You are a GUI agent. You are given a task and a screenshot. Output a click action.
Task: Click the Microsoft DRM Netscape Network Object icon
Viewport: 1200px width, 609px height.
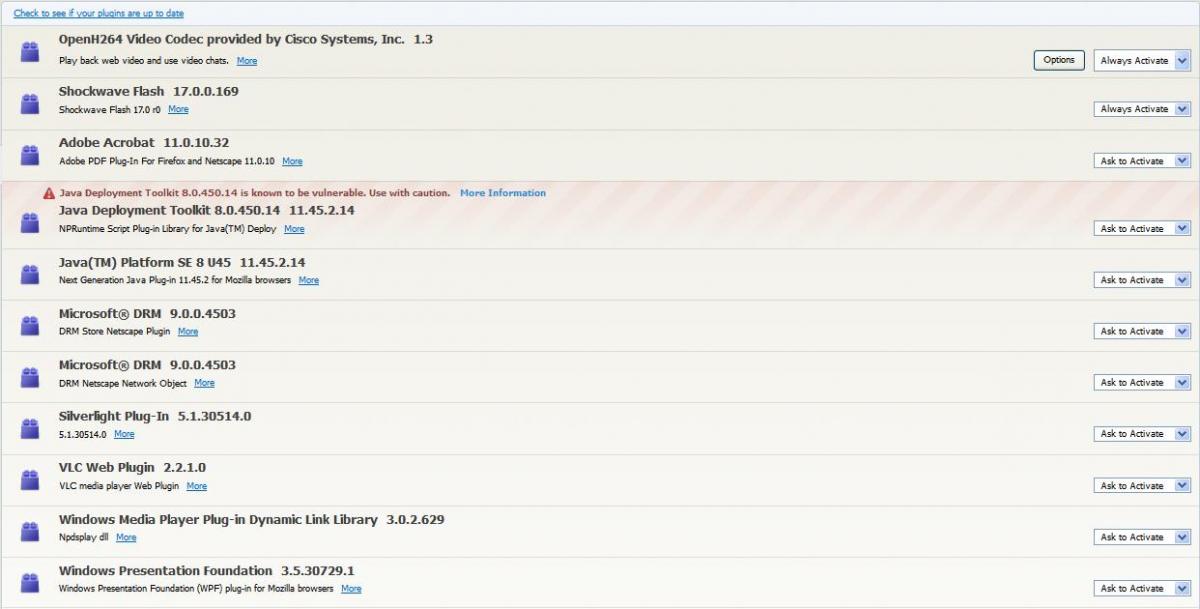tap(30, 377)
